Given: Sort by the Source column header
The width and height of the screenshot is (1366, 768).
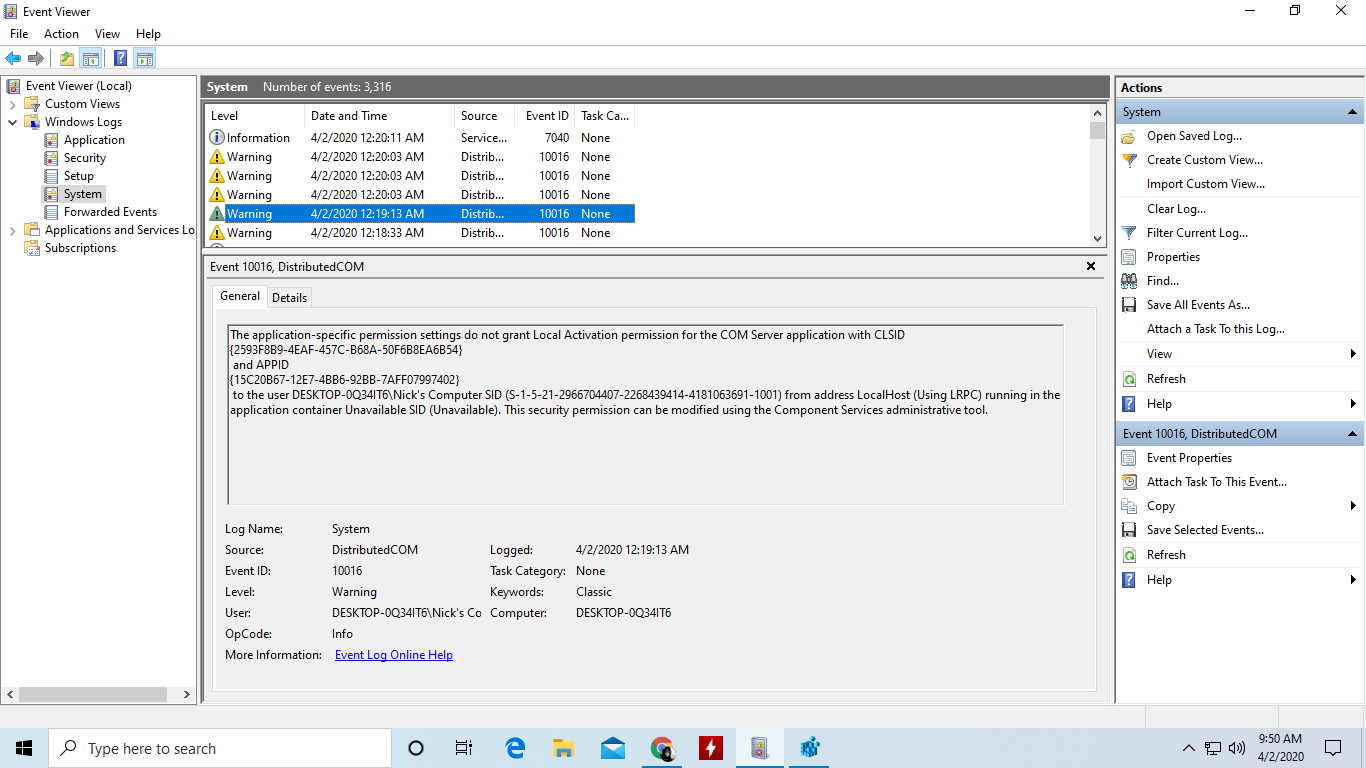Looking at the screenshot, I should [484, 116].
